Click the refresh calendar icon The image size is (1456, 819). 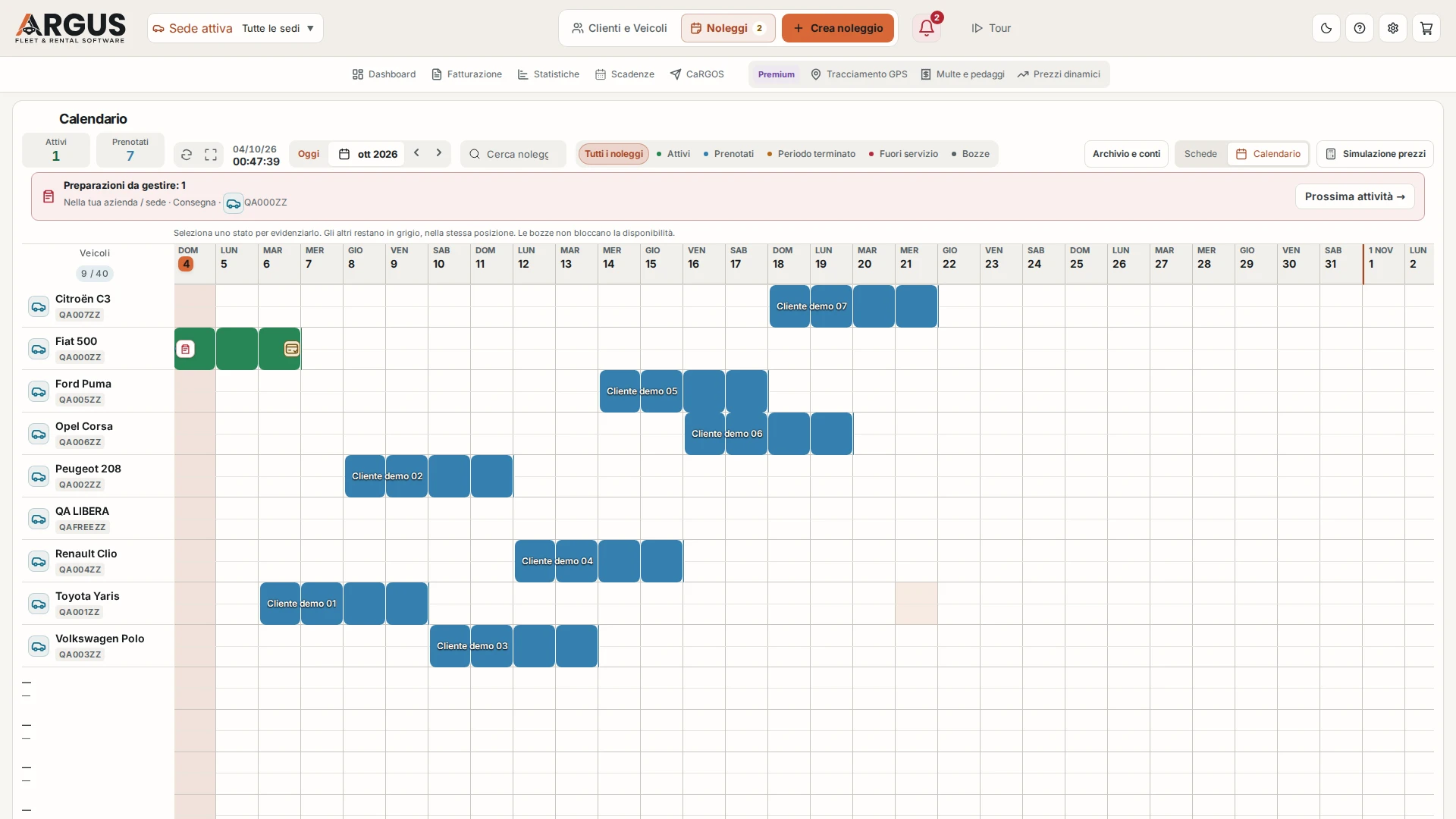click(x=187, y=155)
